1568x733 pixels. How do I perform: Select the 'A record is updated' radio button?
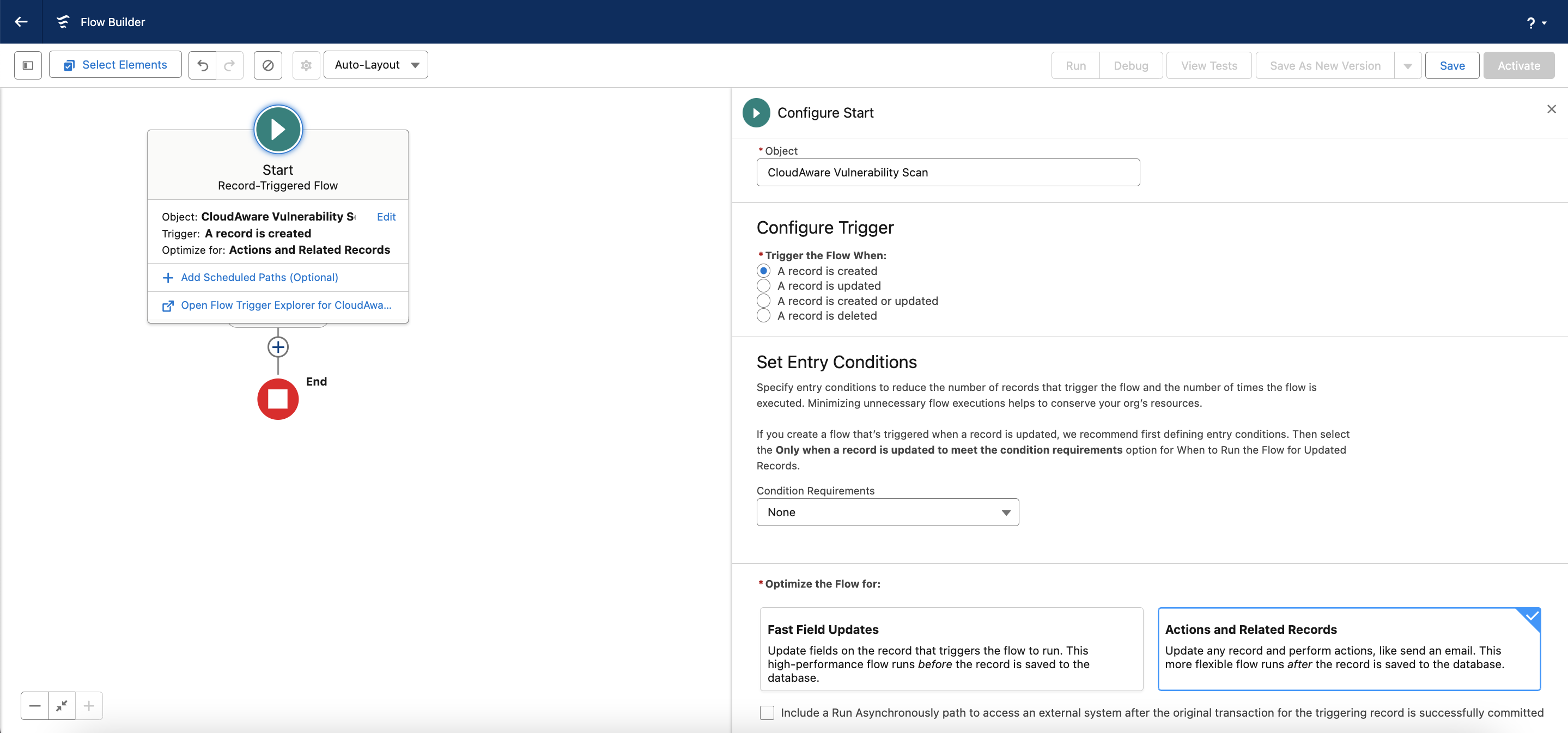(763, 286)
